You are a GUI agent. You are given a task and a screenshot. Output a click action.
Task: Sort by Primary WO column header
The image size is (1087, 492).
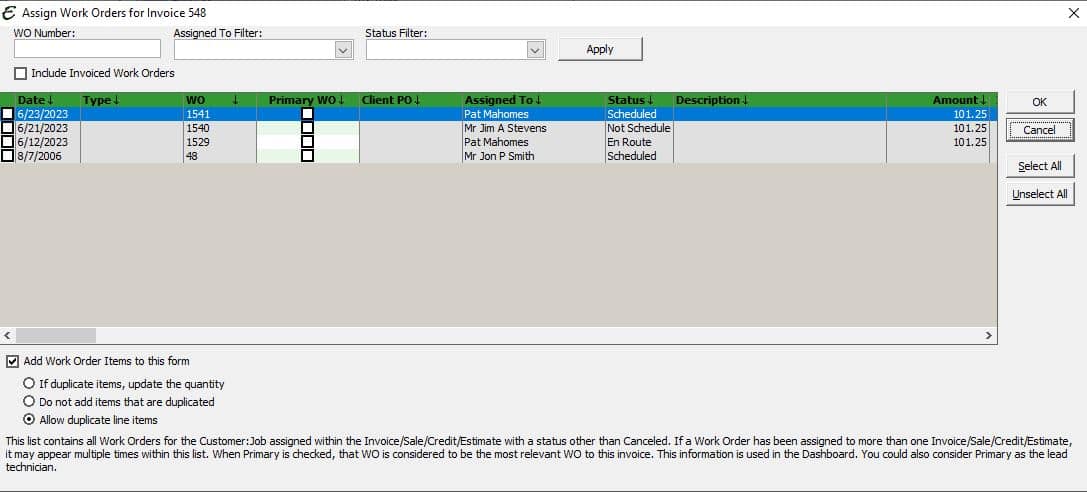[306, 100]
